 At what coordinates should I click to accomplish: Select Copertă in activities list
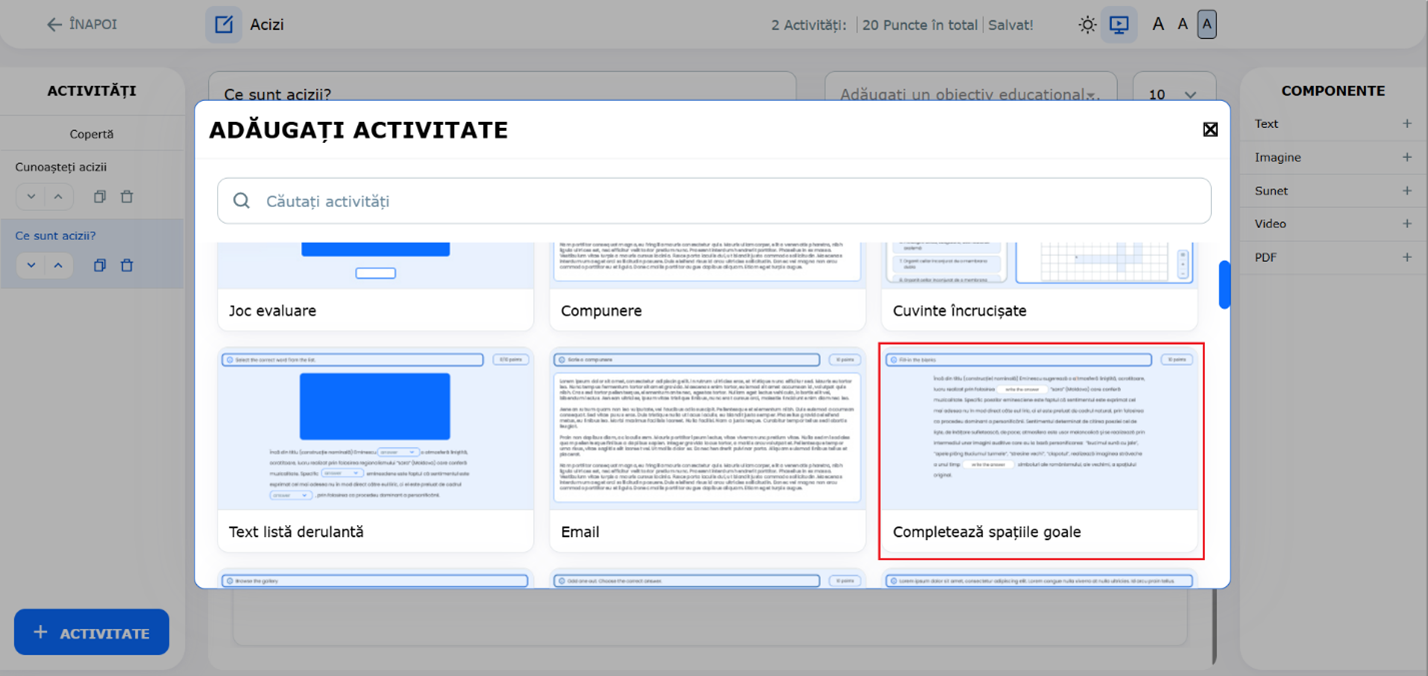coord(91,134)
